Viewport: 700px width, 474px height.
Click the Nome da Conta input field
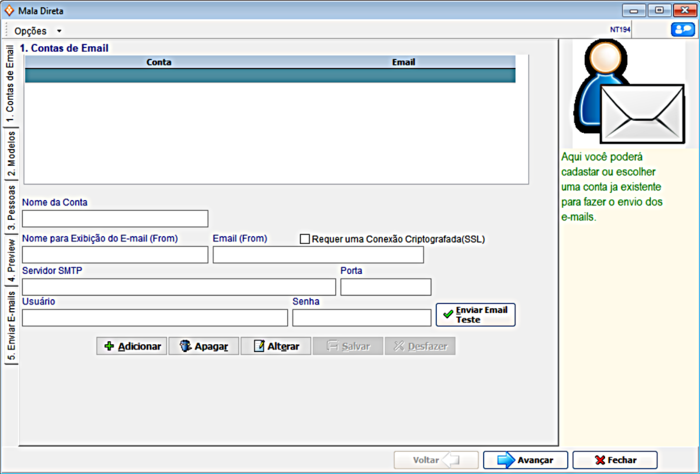[115, 218]
